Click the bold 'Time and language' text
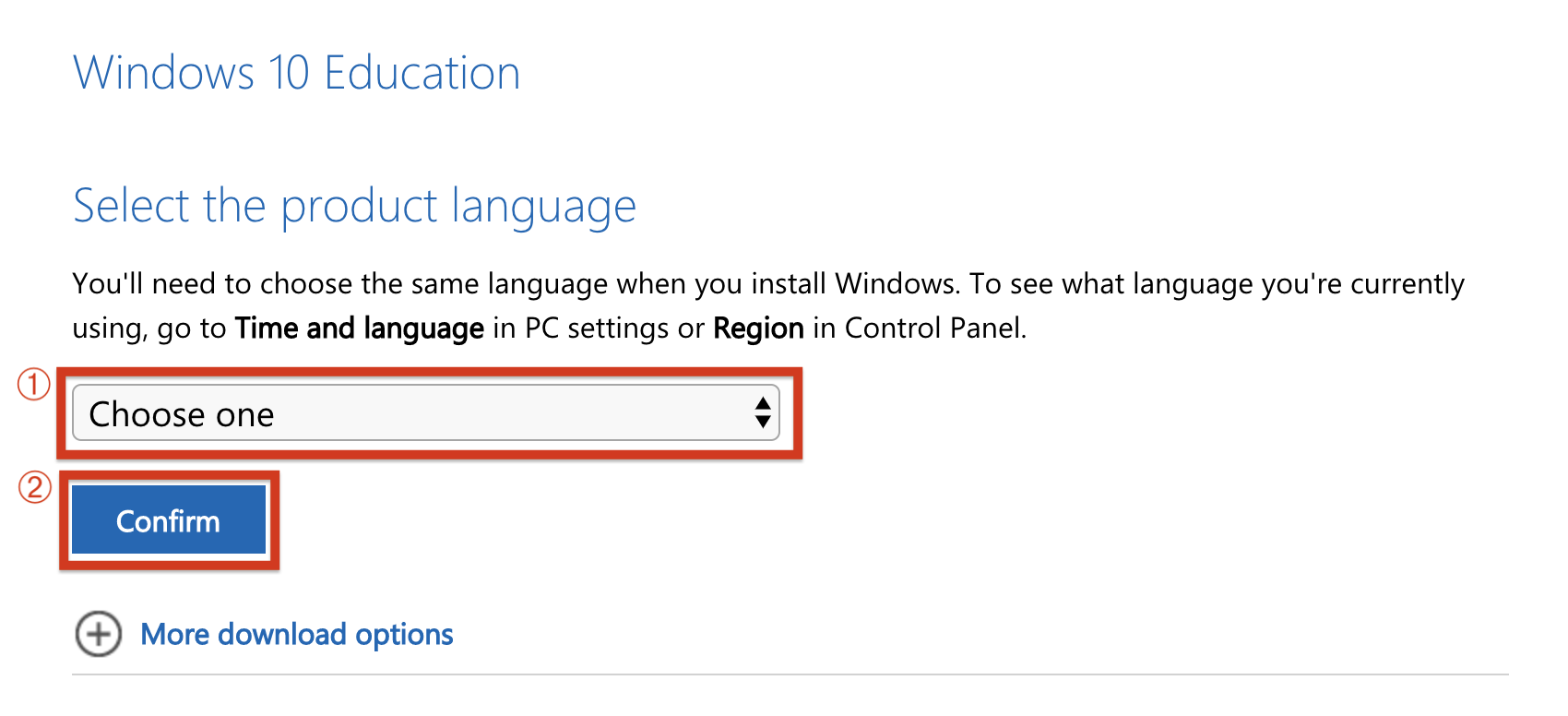Screen dimensions: 1568x716 (359, 328)
